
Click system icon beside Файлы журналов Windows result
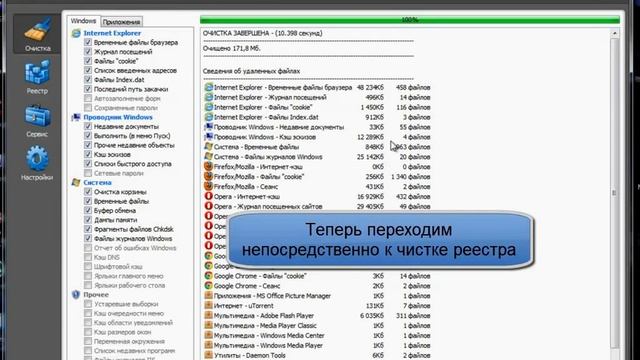[209, 157]
